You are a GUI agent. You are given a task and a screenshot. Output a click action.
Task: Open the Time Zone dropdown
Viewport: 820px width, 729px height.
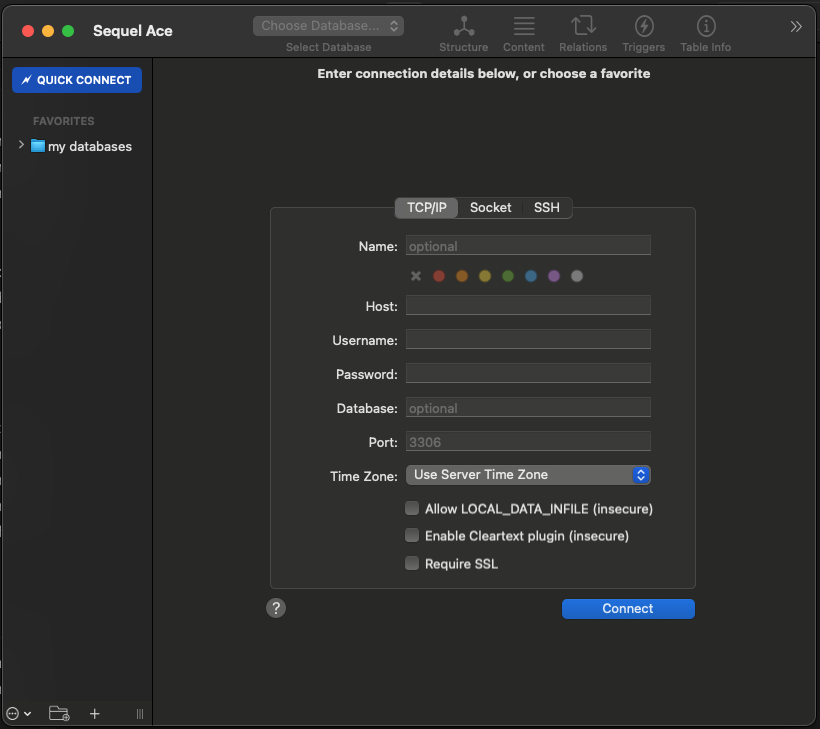[x=528, y=475]
